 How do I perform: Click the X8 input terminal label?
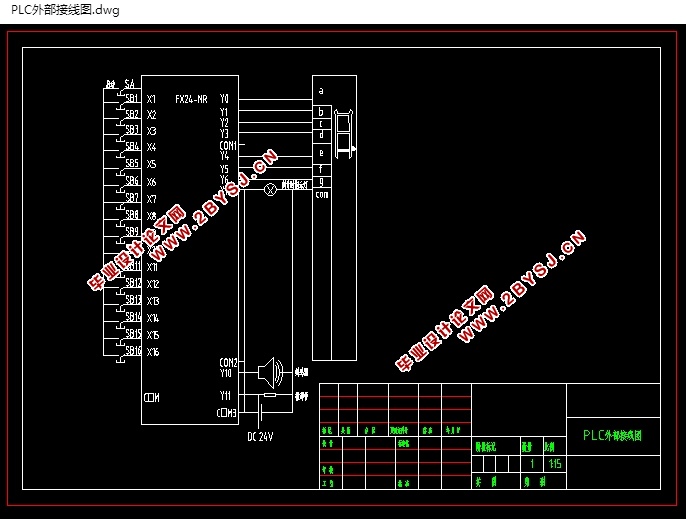(151, 216)
